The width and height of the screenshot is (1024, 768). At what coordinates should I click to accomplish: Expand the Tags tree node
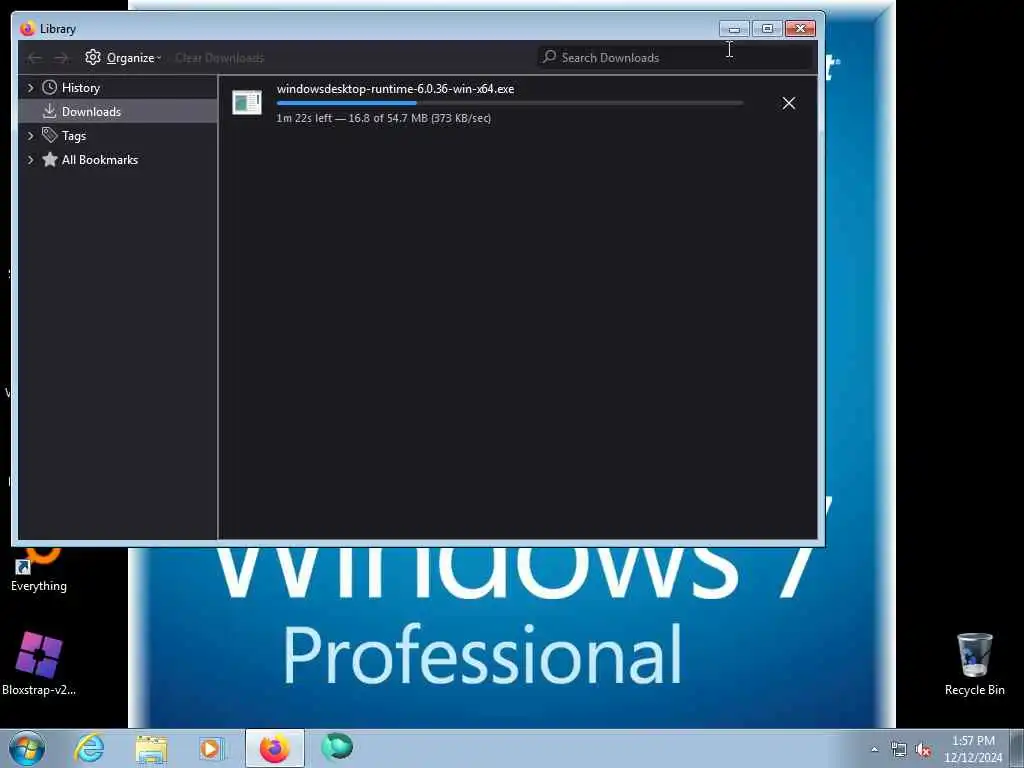(x=30, y=135)
